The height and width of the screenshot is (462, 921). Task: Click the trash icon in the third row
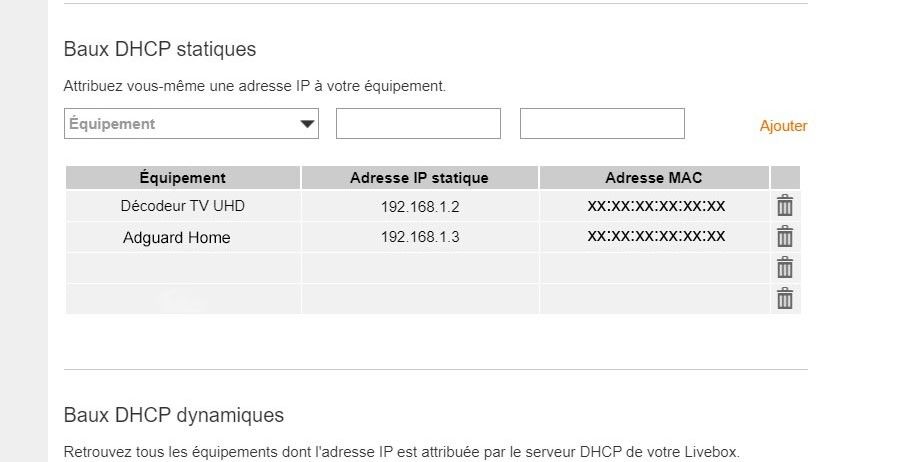pos(785,268)
